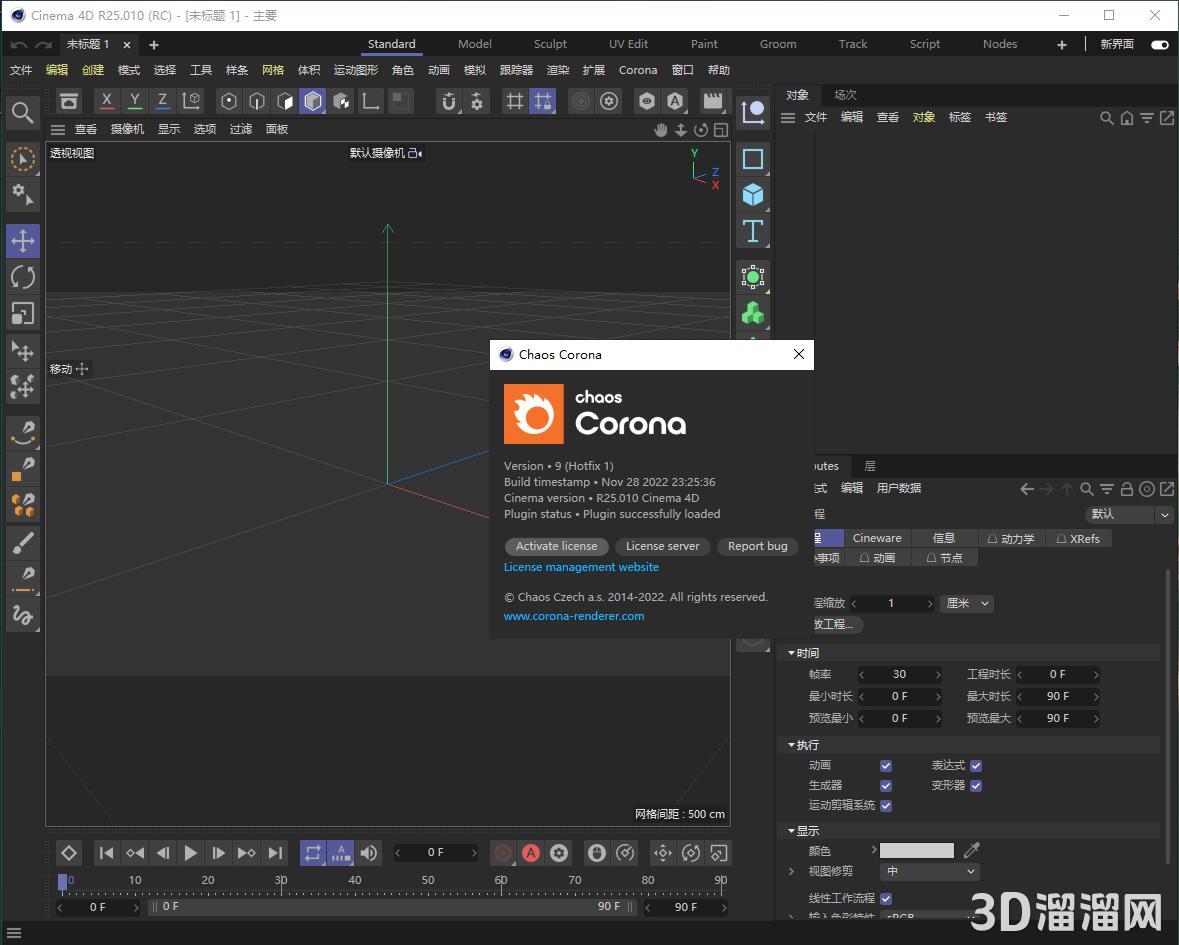
Task: Click the material brush icon in the left toolbar
Action: click(22, 543)
